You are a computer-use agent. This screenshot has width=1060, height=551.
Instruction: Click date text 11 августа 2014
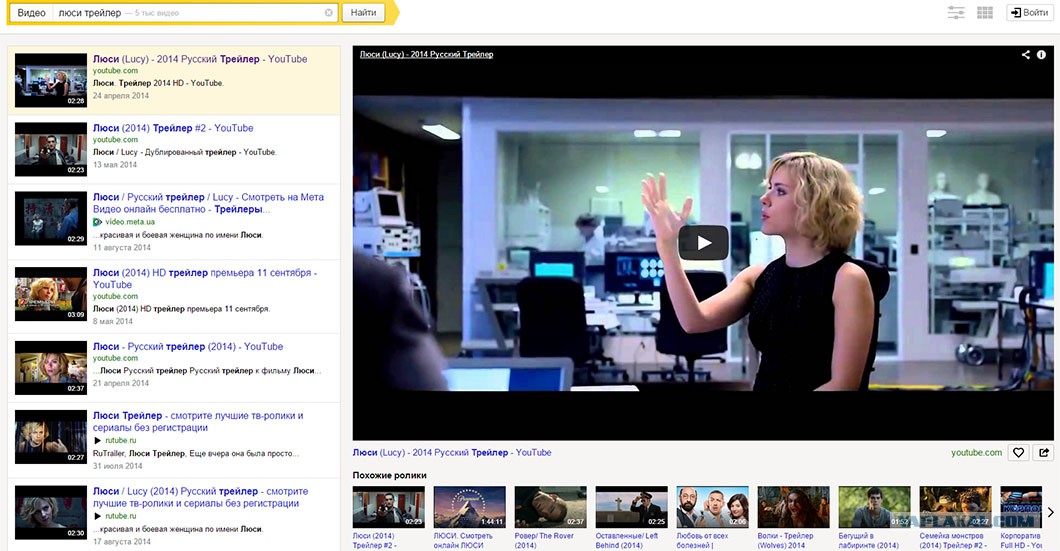[x=122, y=247]
